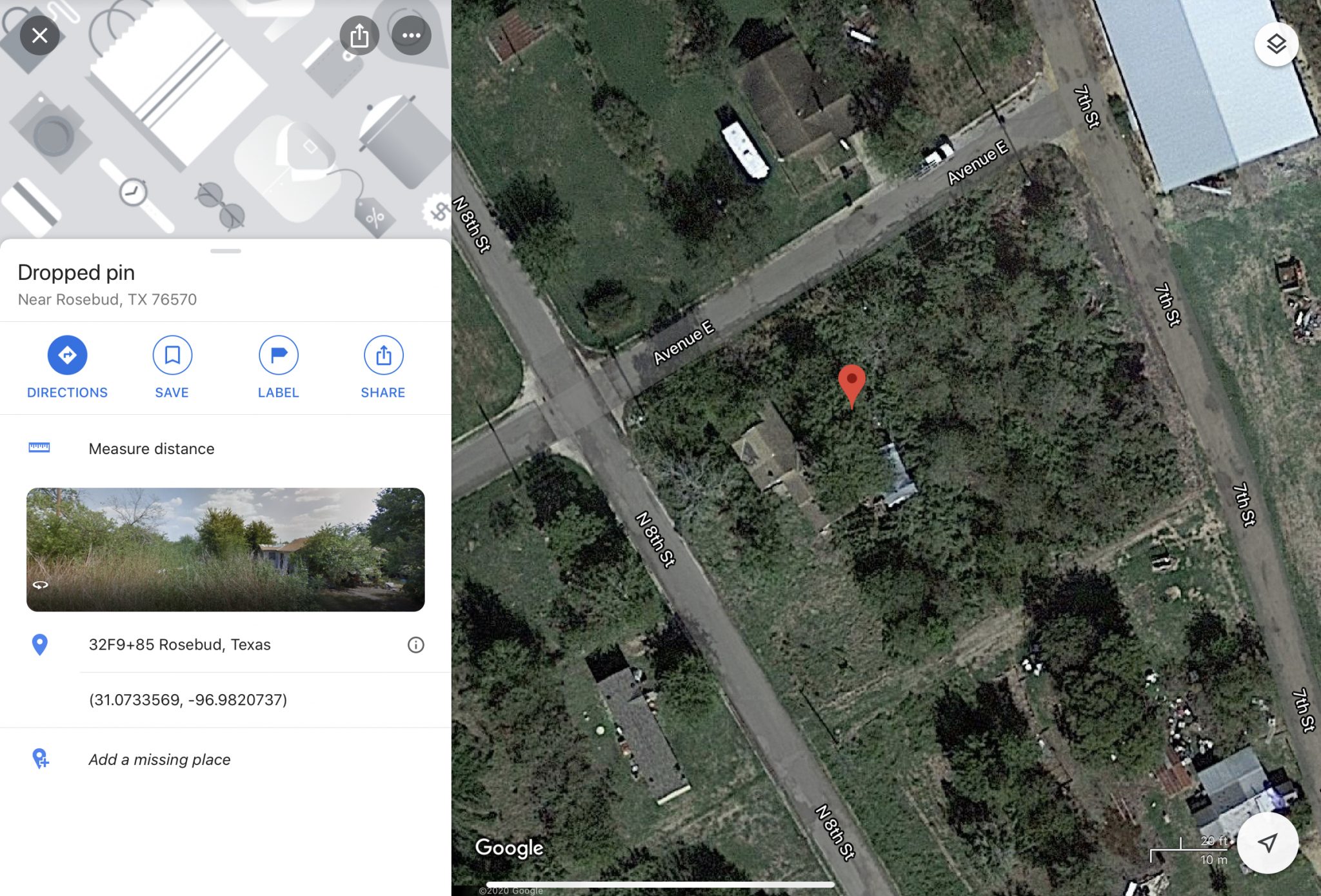Tap the Dropped pin title
The image size is (1321, 896).
[76, 272]
